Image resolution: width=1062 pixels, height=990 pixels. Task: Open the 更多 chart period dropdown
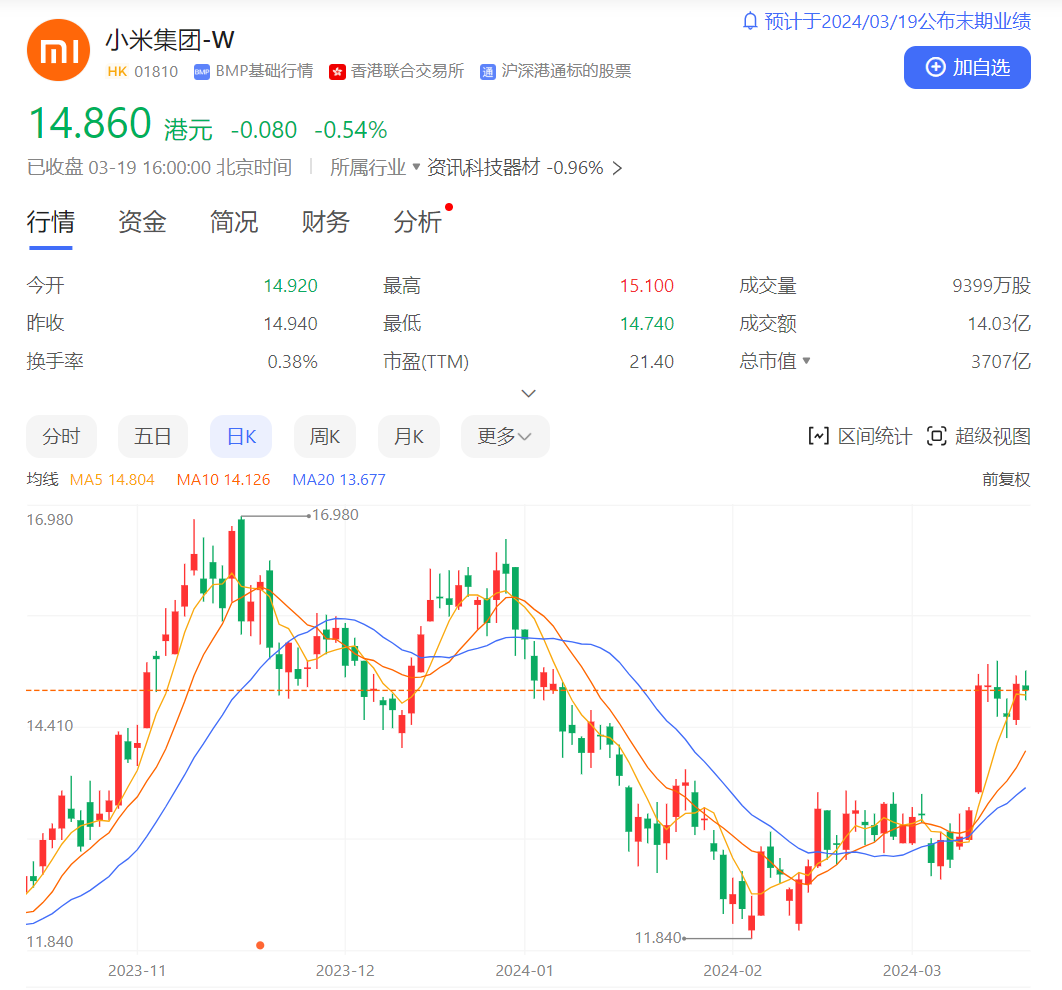505,437
